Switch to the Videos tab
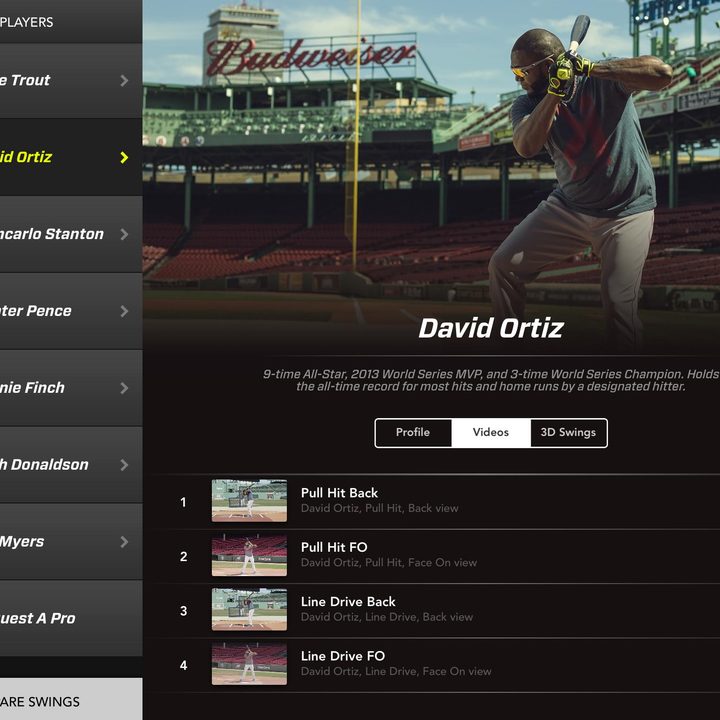Screen dimensions: 720x720 pos(491,433)
